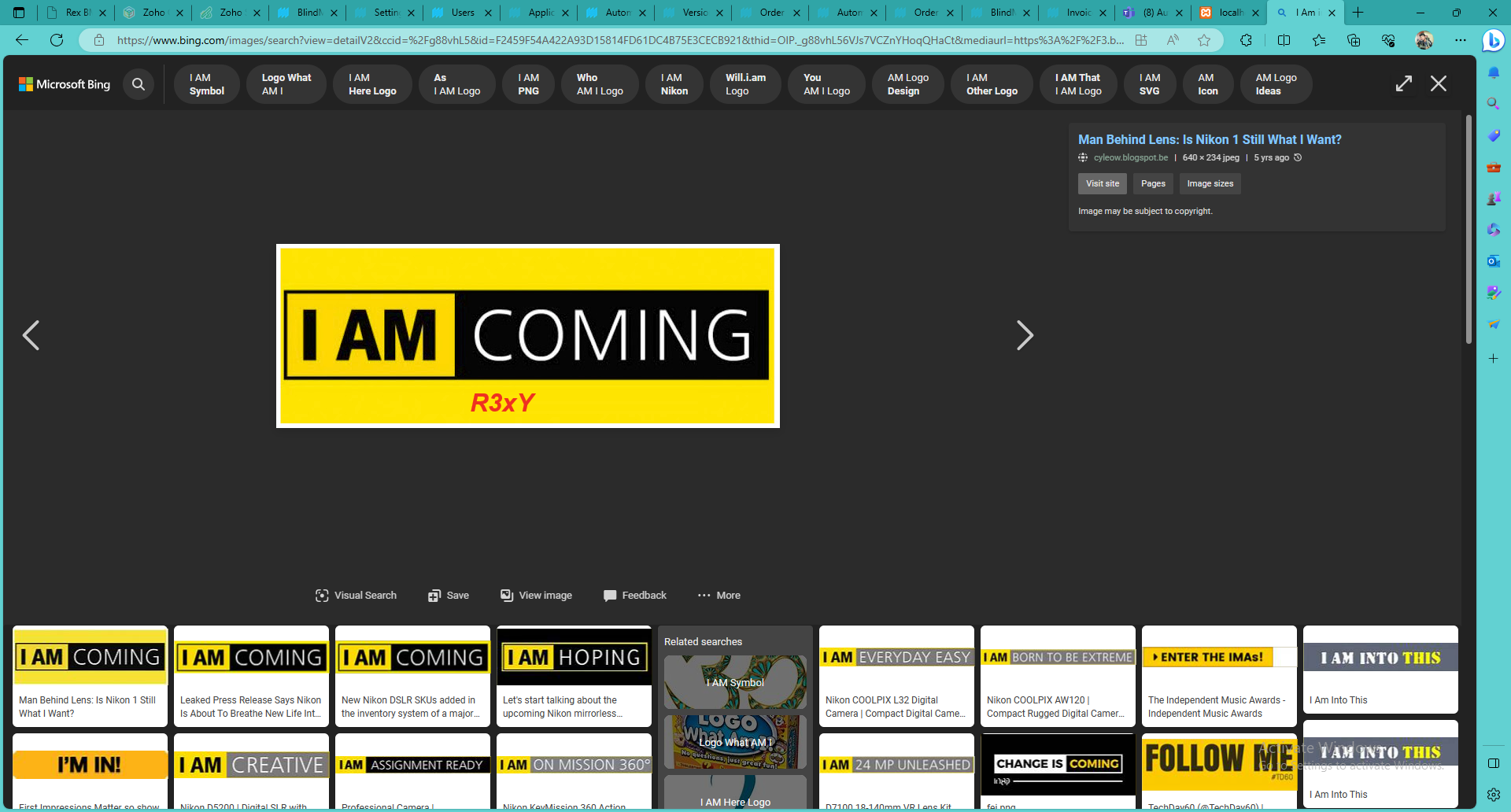Image resolution: width=1511 pixels, height=812 pixels.
Task: Start Visual Search on the image
Action: coord(356,596)
